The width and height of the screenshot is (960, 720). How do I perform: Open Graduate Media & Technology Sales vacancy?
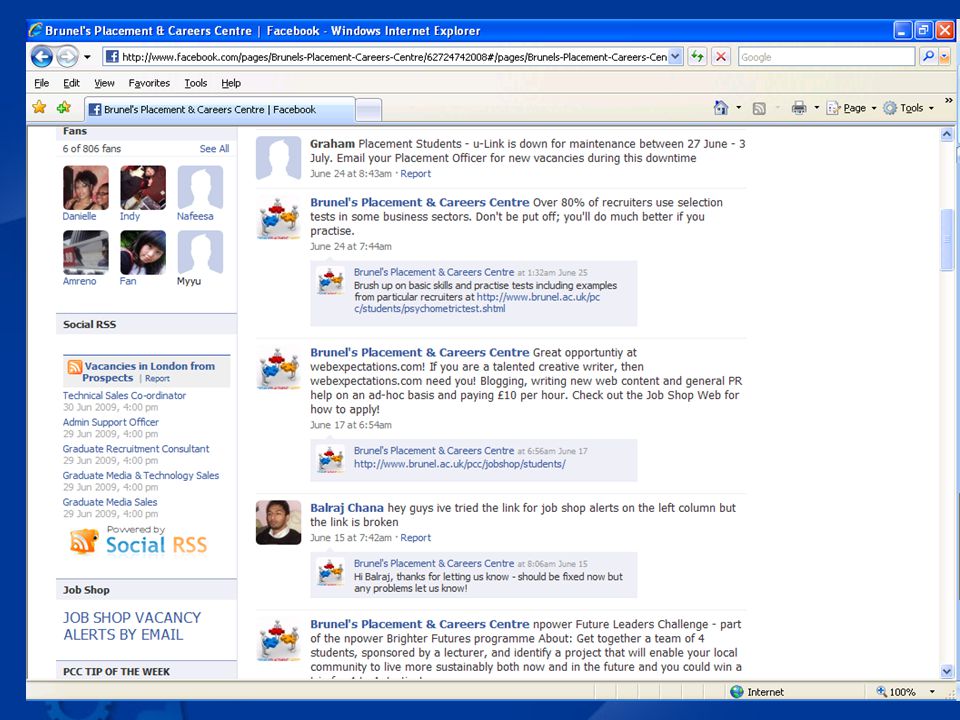pyautogui.click(x=141, y=475)
